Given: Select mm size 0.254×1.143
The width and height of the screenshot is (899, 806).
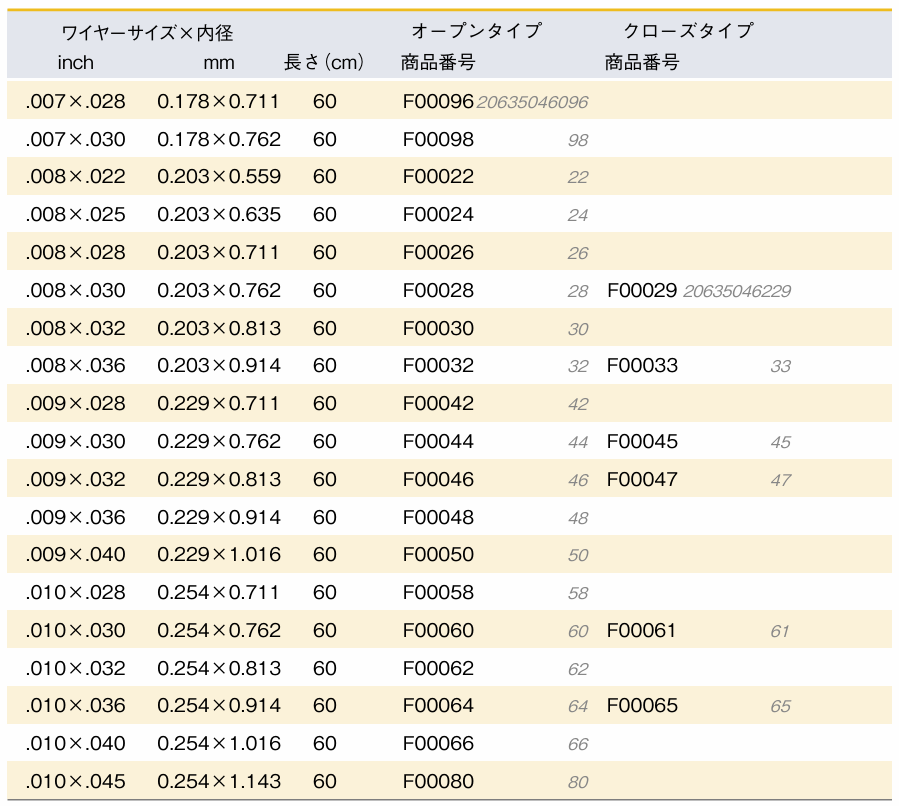Looking at the screenshot, I should click(x=219, y=781).
